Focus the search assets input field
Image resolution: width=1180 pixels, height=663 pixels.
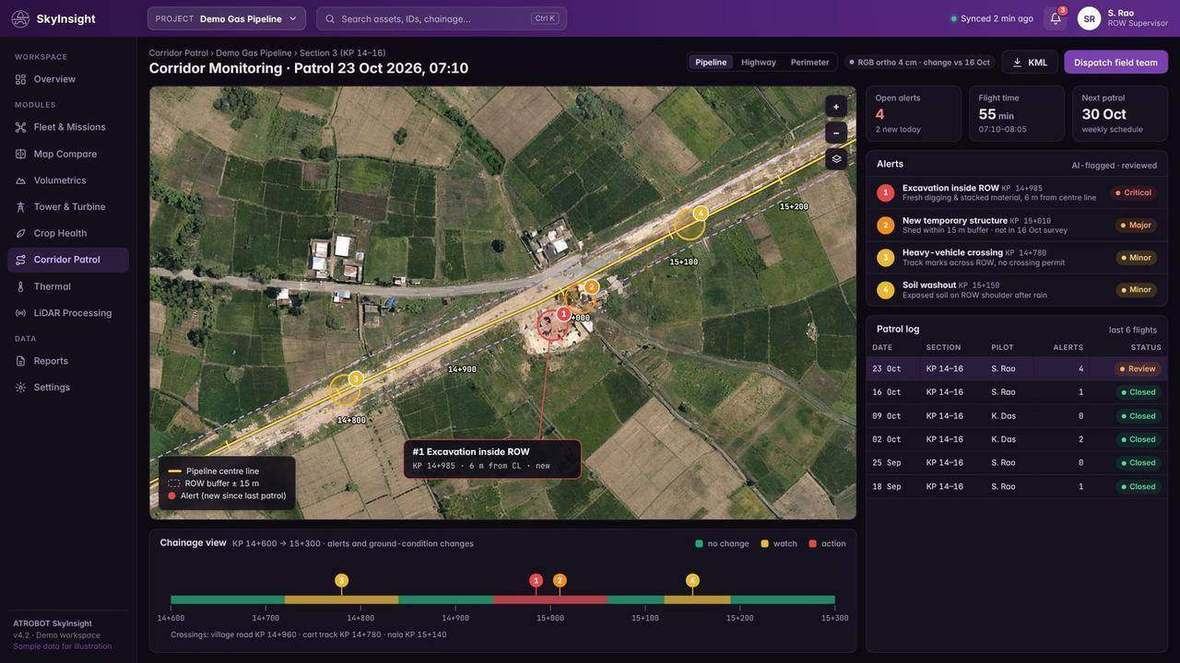(441, 19)
